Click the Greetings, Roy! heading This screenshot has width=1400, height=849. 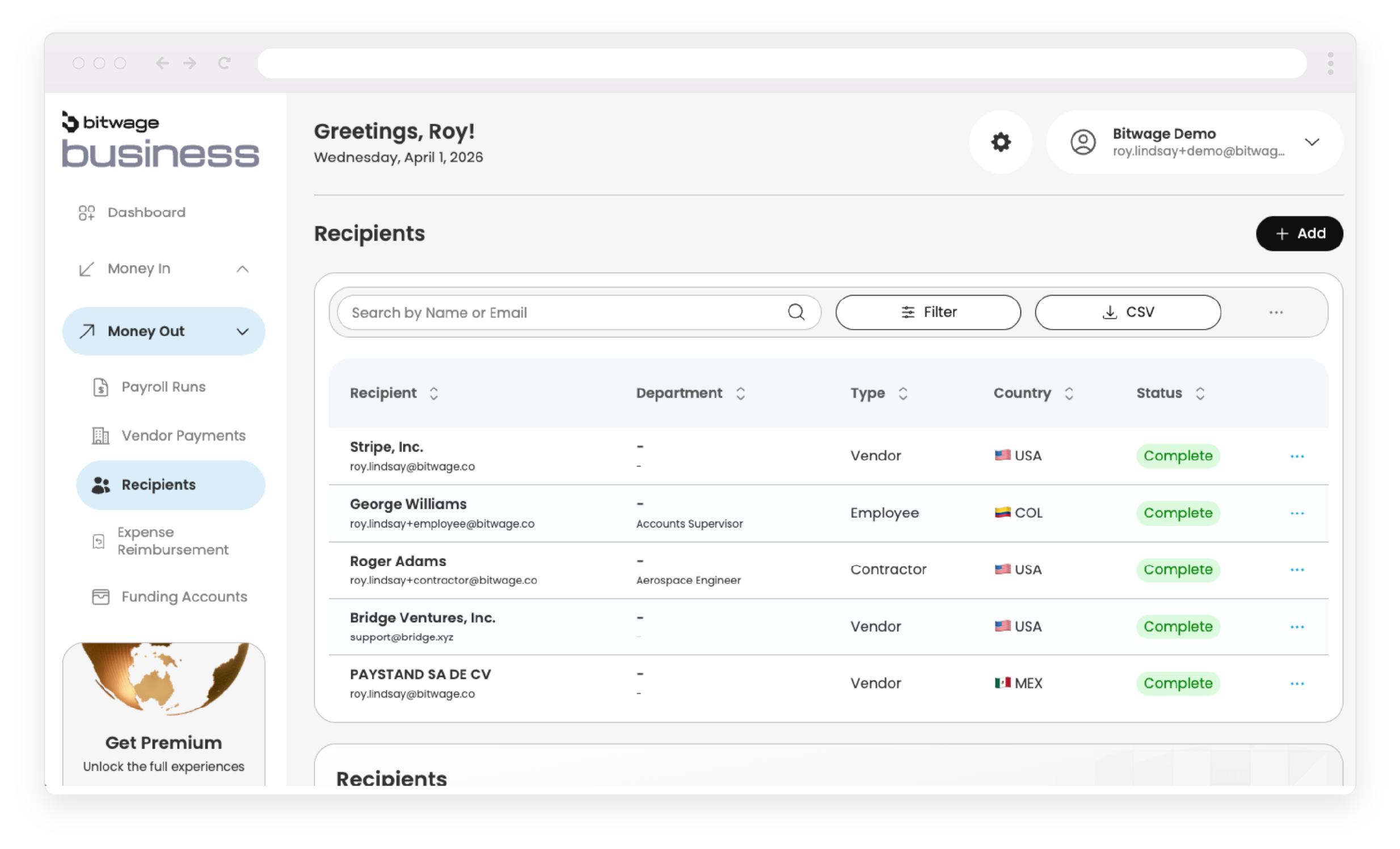(x=394, y=131)
